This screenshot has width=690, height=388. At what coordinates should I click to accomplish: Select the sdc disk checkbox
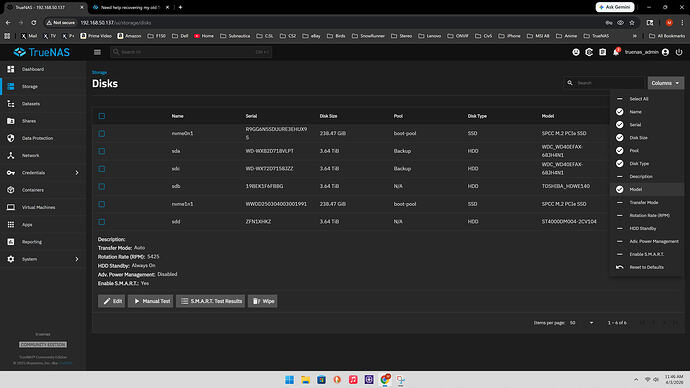[x=102, y=168]
